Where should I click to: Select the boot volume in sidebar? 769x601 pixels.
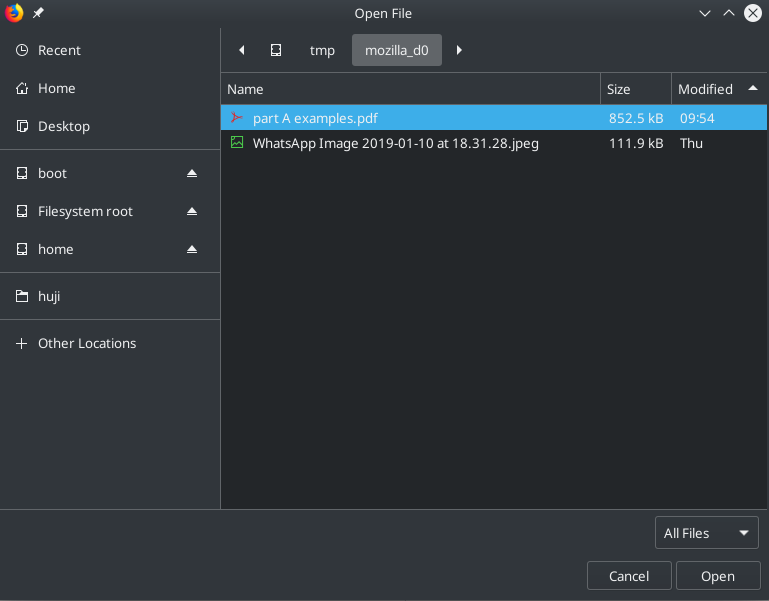tap(110, 173)
